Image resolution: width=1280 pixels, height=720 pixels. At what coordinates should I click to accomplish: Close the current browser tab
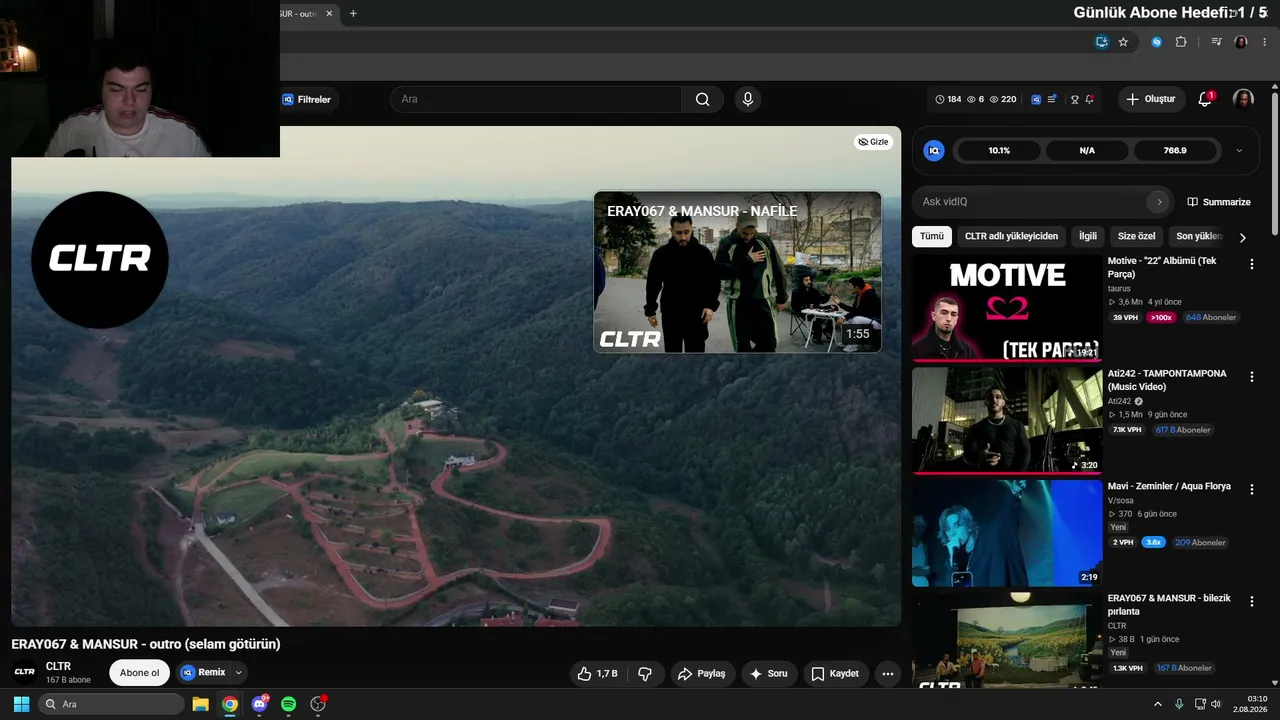click(x=329, y=14)
